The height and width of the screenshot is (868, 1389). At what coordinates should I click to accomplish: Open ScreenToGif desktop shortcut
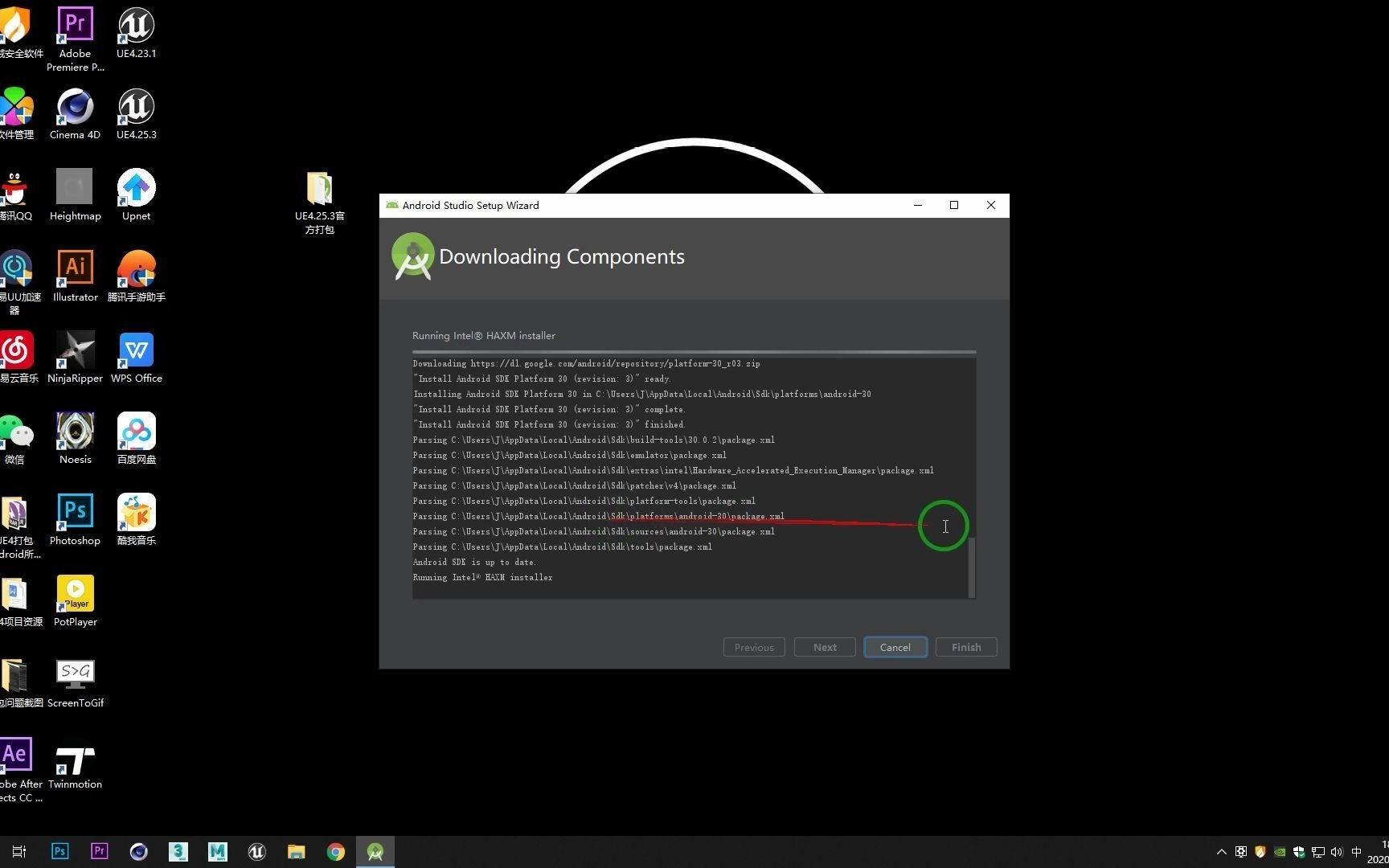pos(75,682)
